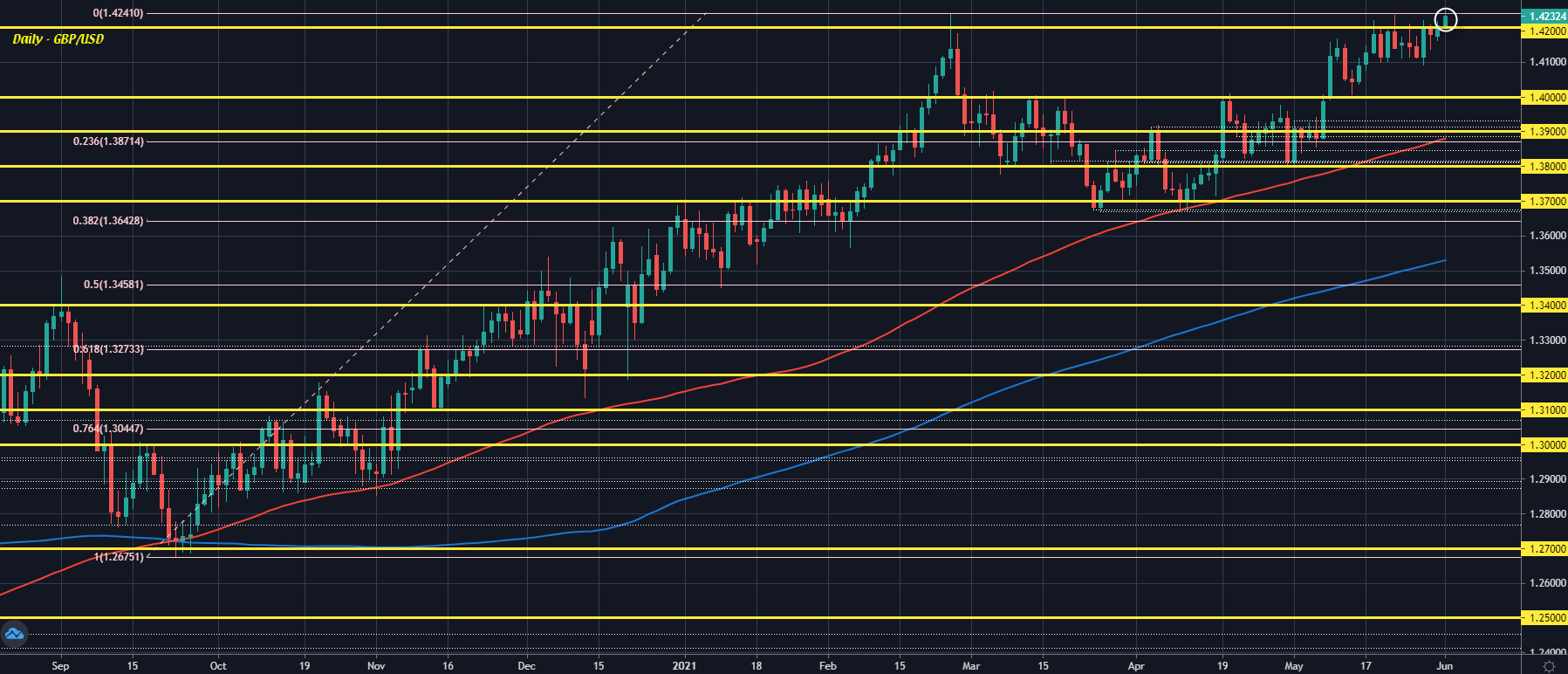The image size is (1568, 674).
Task: Select Fibonacci label 0(1.42410)
Action: coord(118,13)
